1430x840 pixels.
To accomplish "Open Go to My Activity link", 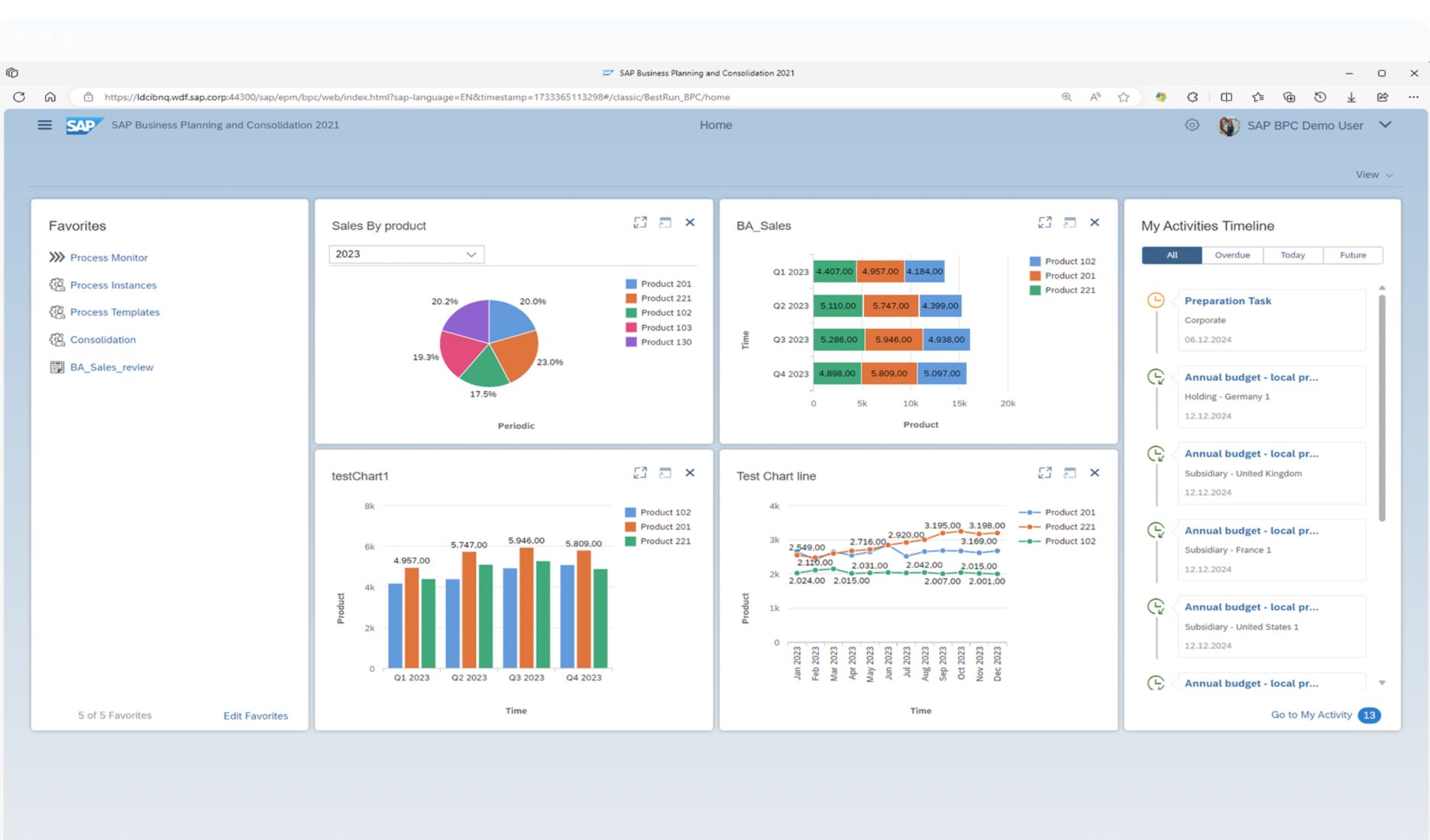I will click(x=1311, y=715).
